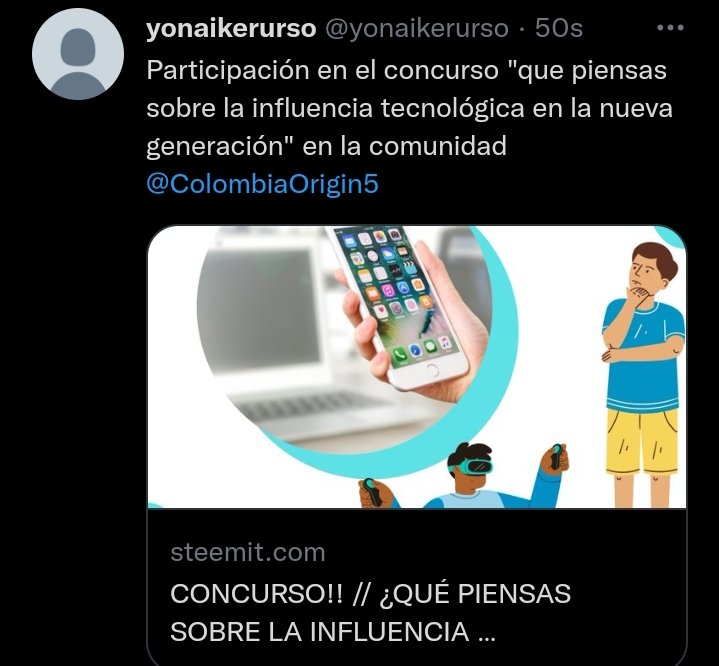Open the steemit.com link card image
The width and height of the screenshot is (719, 666).
(417, 367)
